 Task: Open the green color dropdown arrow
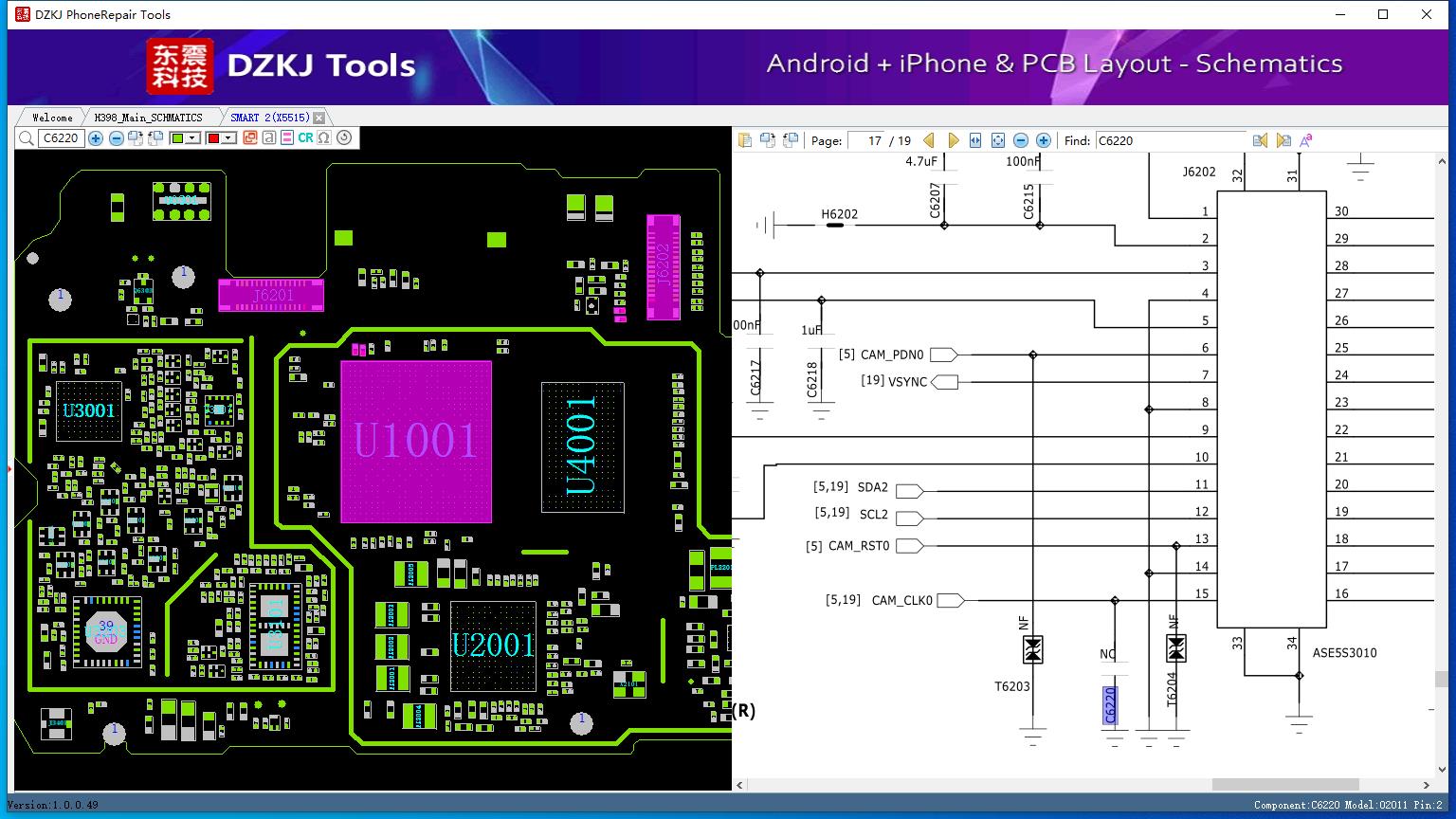coord(192,138)
